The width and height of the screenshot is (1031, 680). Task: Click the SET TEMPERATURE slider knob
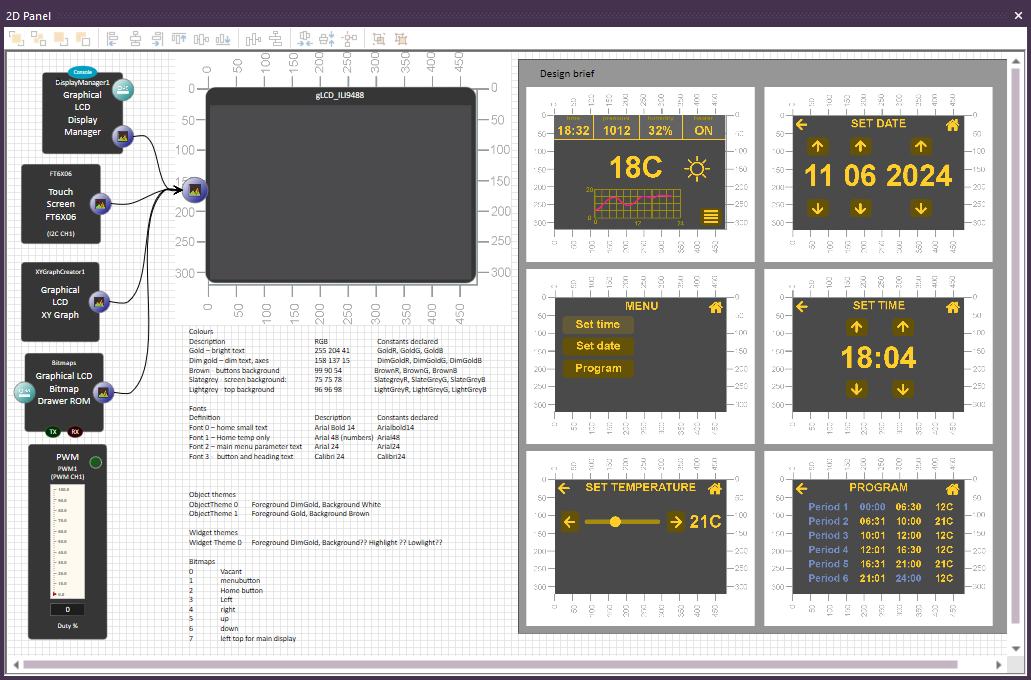(615, 521)
